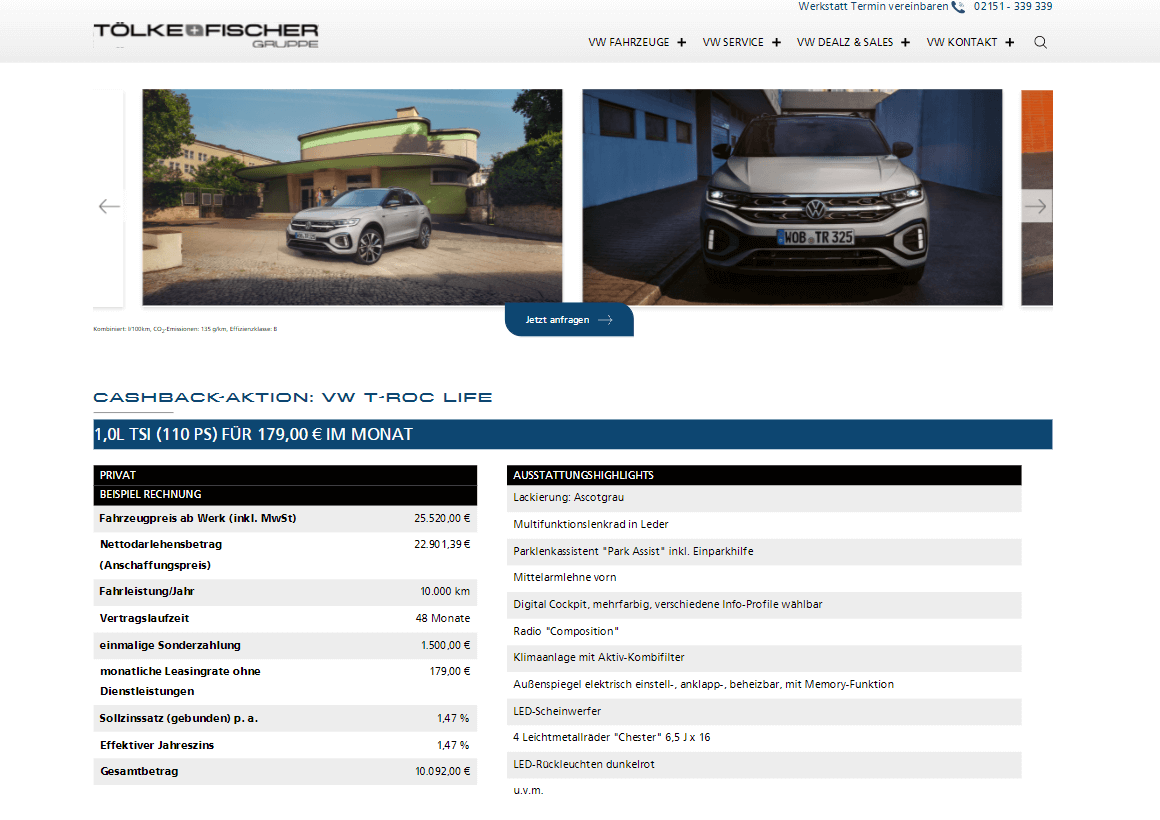Select Sollzinssatz value 1,47 %
The height and width of the screenshot is (820, 1160).
point(453,718)
